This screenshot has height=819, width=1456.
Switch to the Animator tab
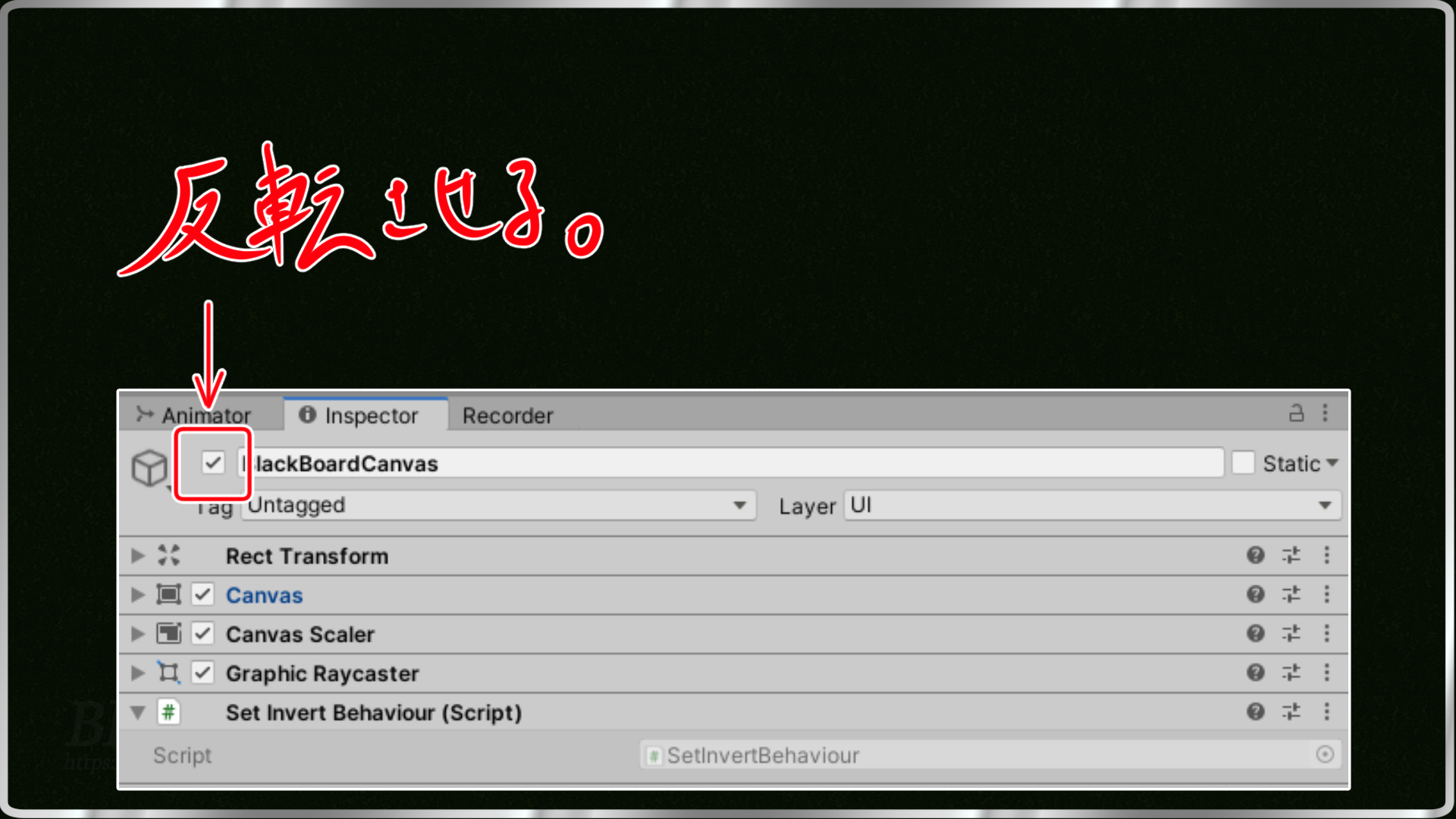pyautogui.click(x=197, y=414)
